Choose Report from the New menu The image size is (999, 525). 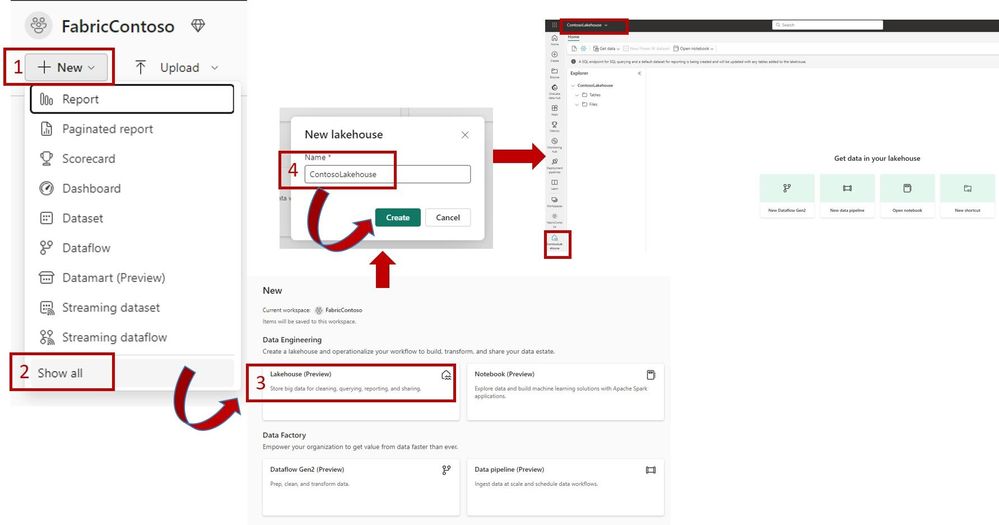[x=132, y=99]
